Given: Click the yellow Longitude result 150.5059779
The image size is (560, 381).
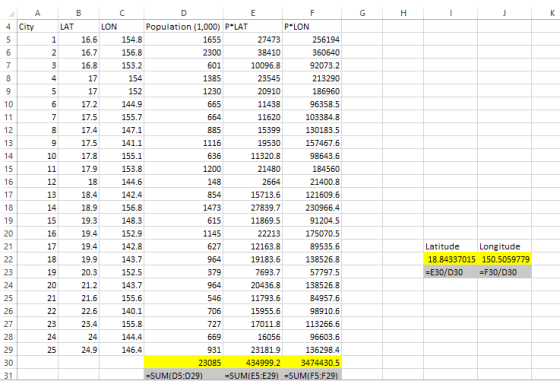Looking at the screenshot, I should pyautogui.click(x=504, y=259).
